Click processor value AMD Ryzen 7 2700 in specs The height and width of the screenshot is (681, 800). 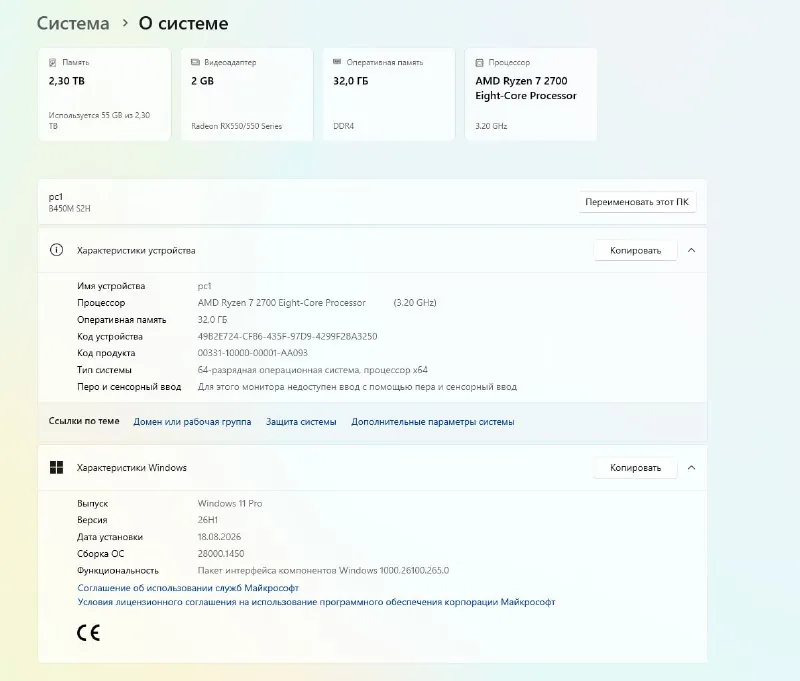tap(282, 302)
